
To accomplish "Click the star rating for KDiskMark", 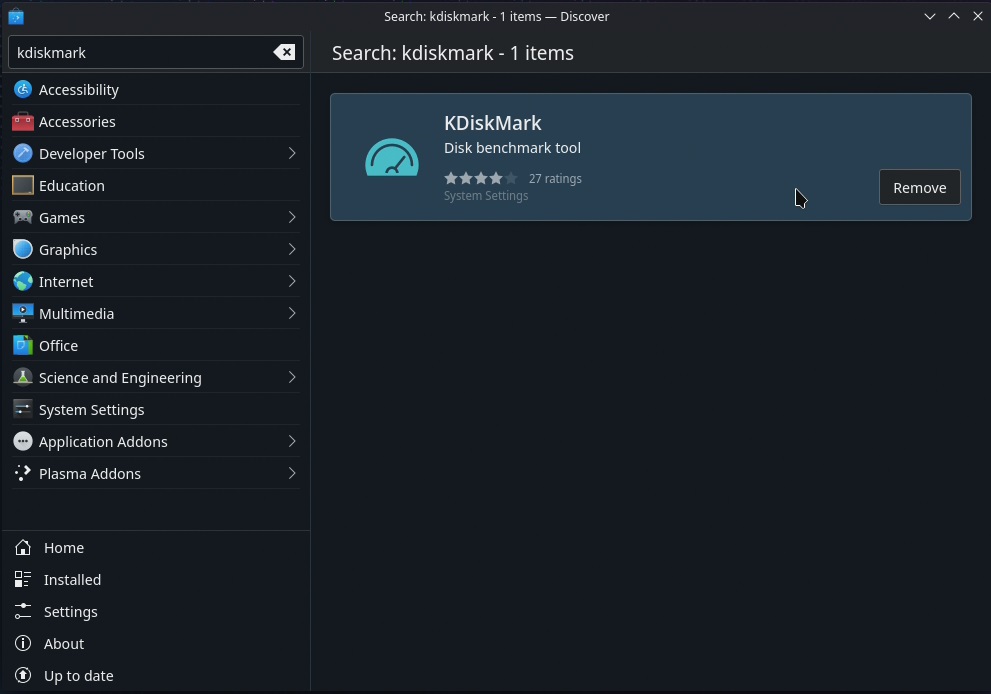I will [x=480, y=178].
